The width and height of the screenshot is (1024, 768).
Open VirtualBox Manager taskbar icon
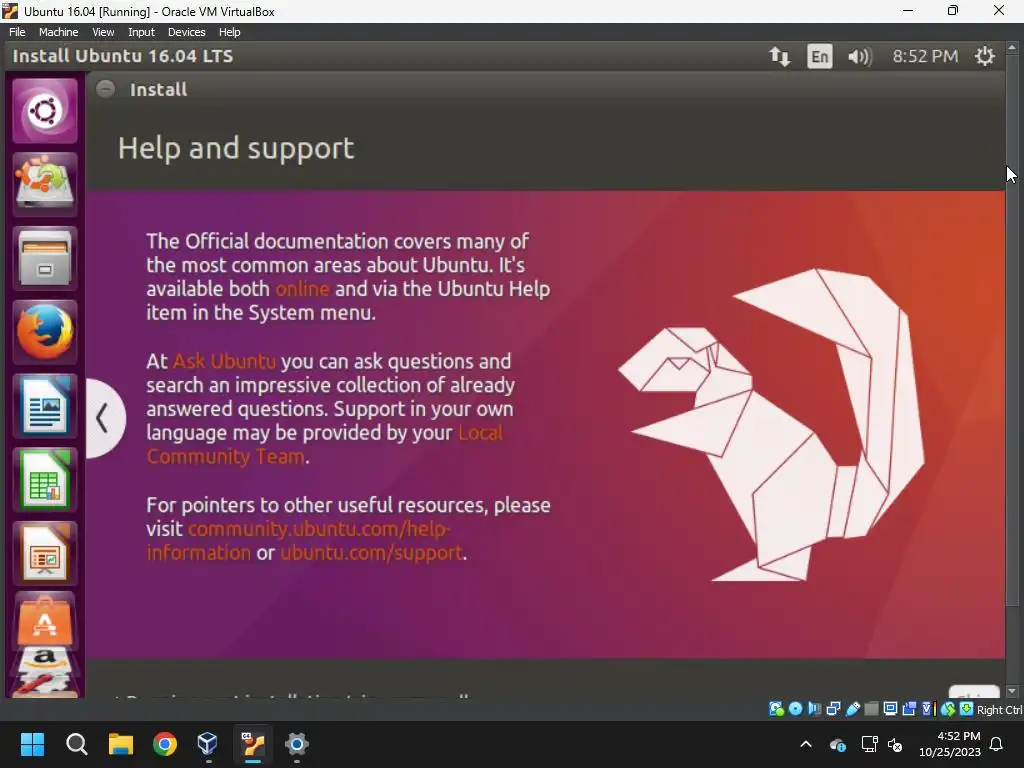[x=208, y=744]
